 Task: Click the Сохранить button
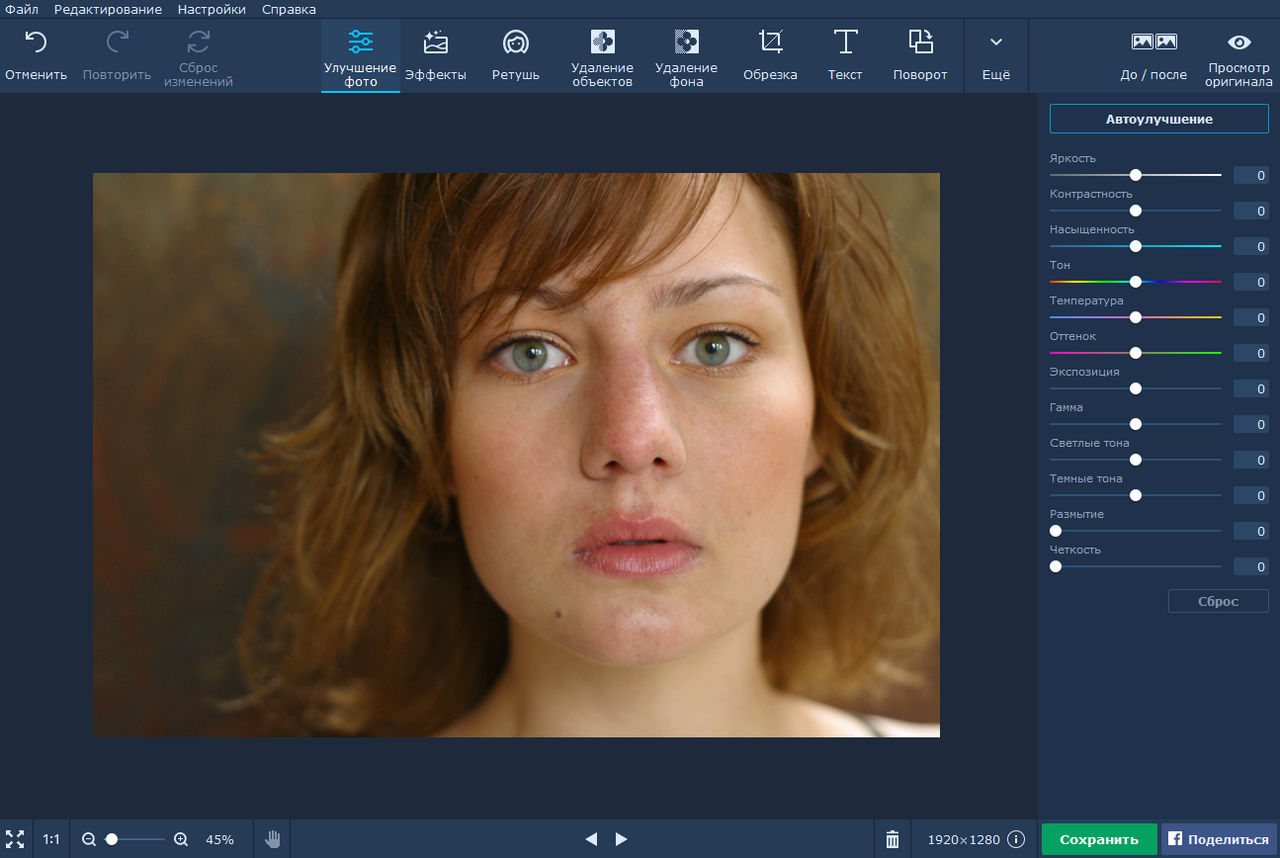point(1099,840)
